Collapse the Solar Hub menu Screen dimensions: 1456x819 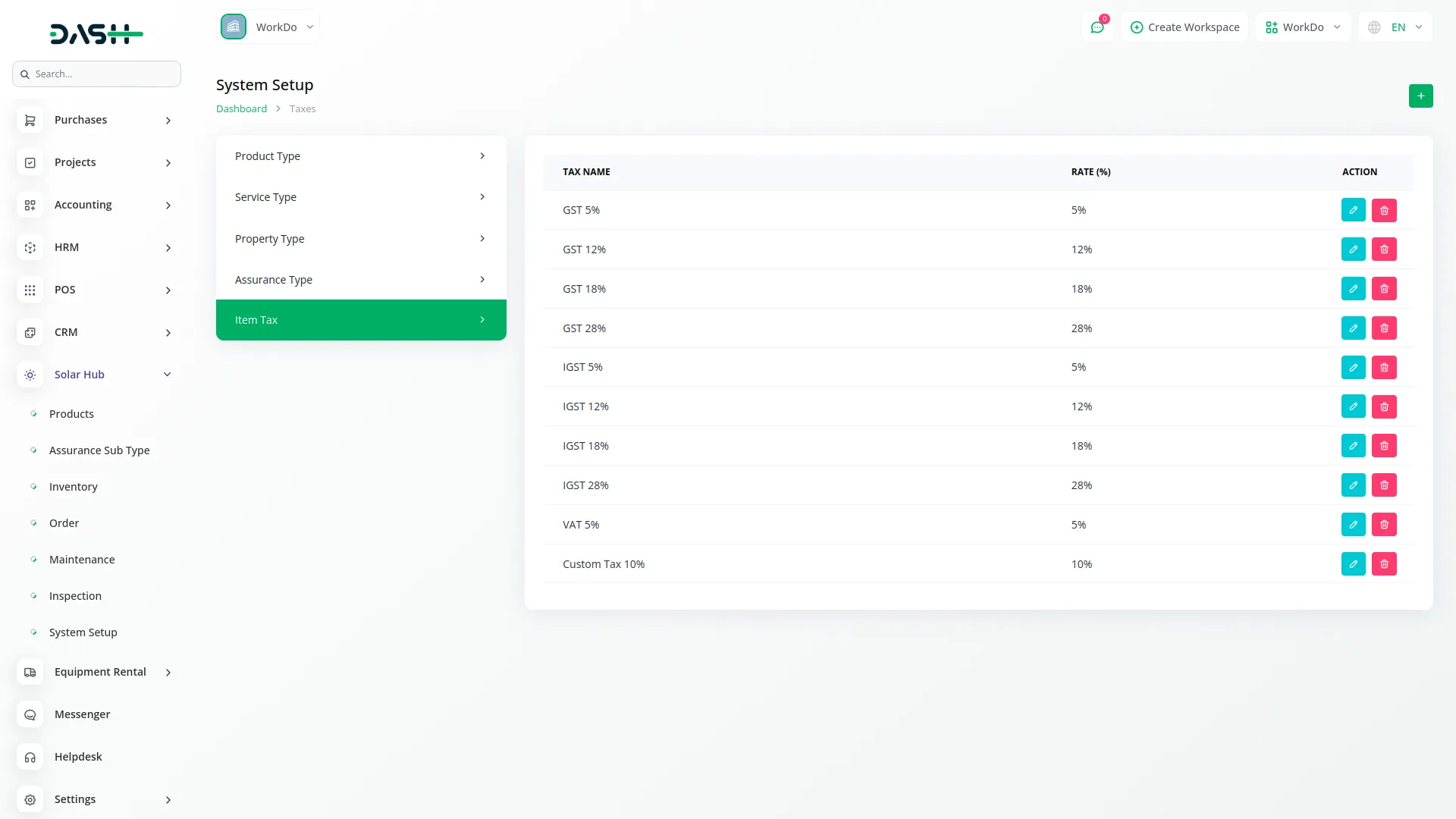(x=167, y=375)
